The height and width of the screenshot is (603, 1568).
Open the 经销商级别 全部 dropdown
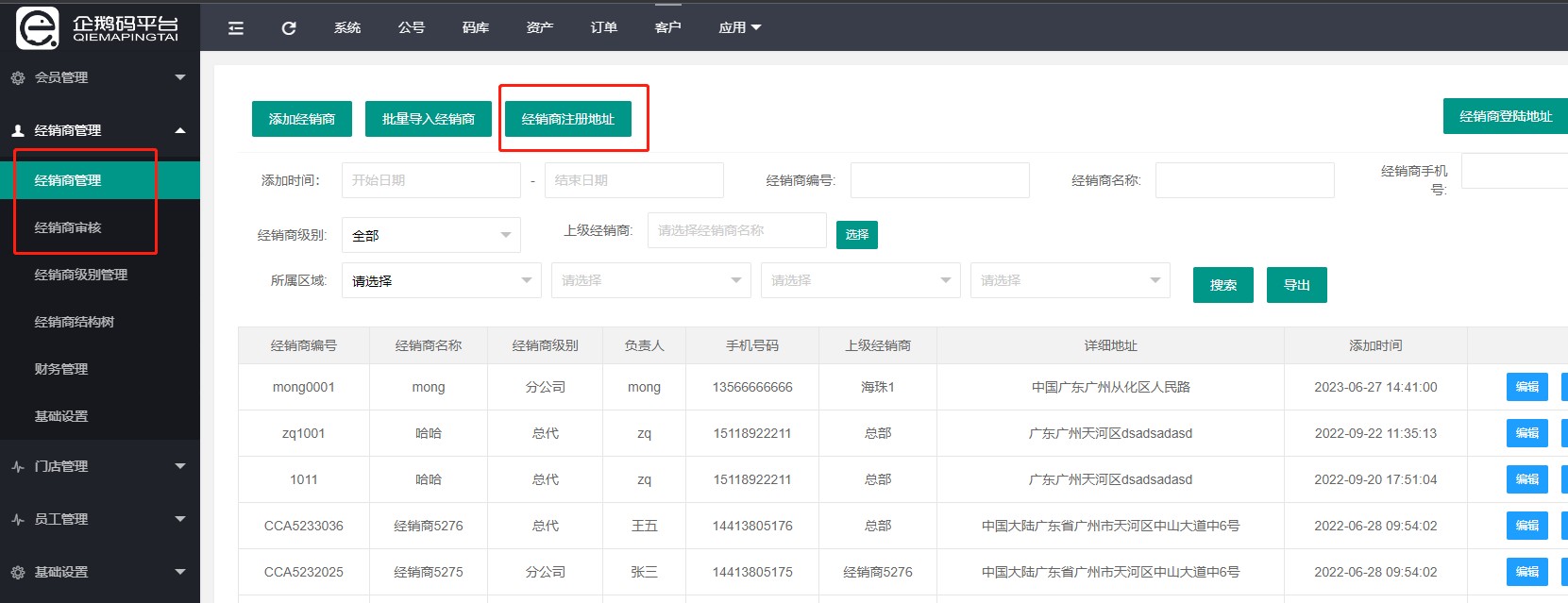(431, 235)
